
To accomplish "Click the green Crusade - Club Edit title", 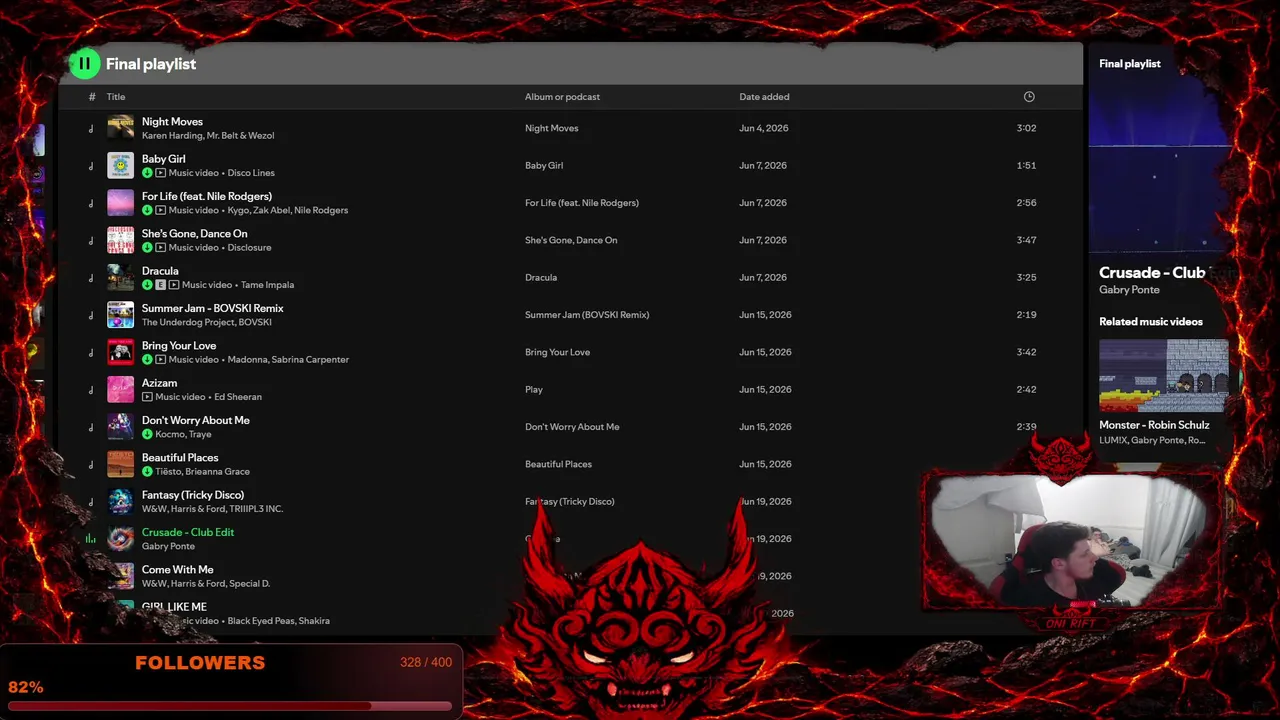I will click(188, 532).
